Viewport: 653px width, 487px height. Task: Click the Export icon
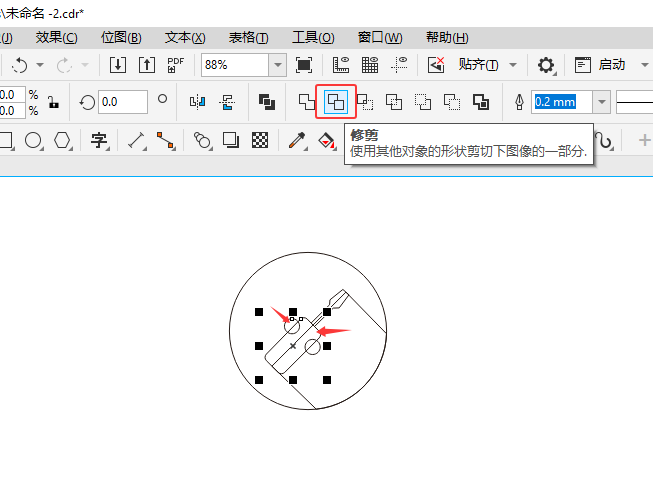coord(147,65)
